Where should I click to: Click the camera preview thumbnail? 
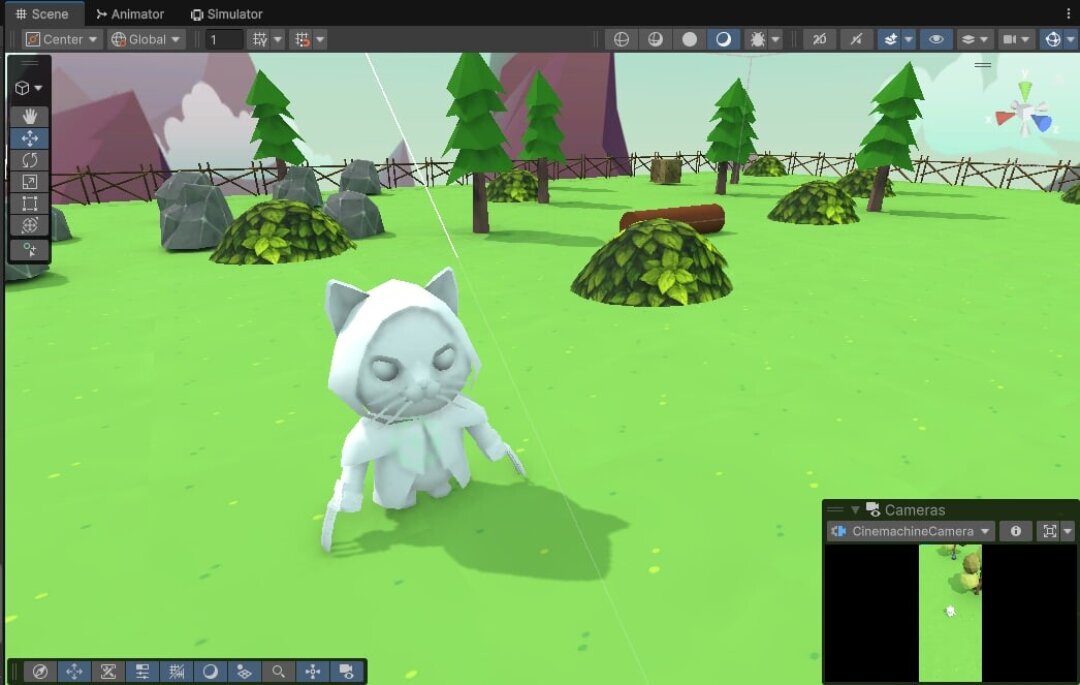point(950,612)
